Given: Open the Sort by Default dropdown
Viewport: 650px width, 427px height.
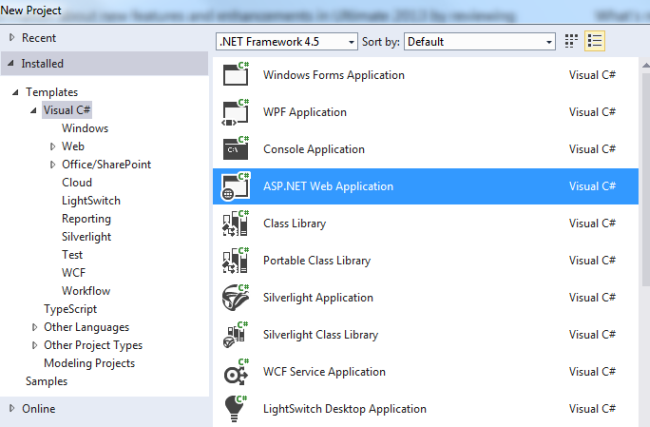Looking at the screenshot, I should coord(479,42).
